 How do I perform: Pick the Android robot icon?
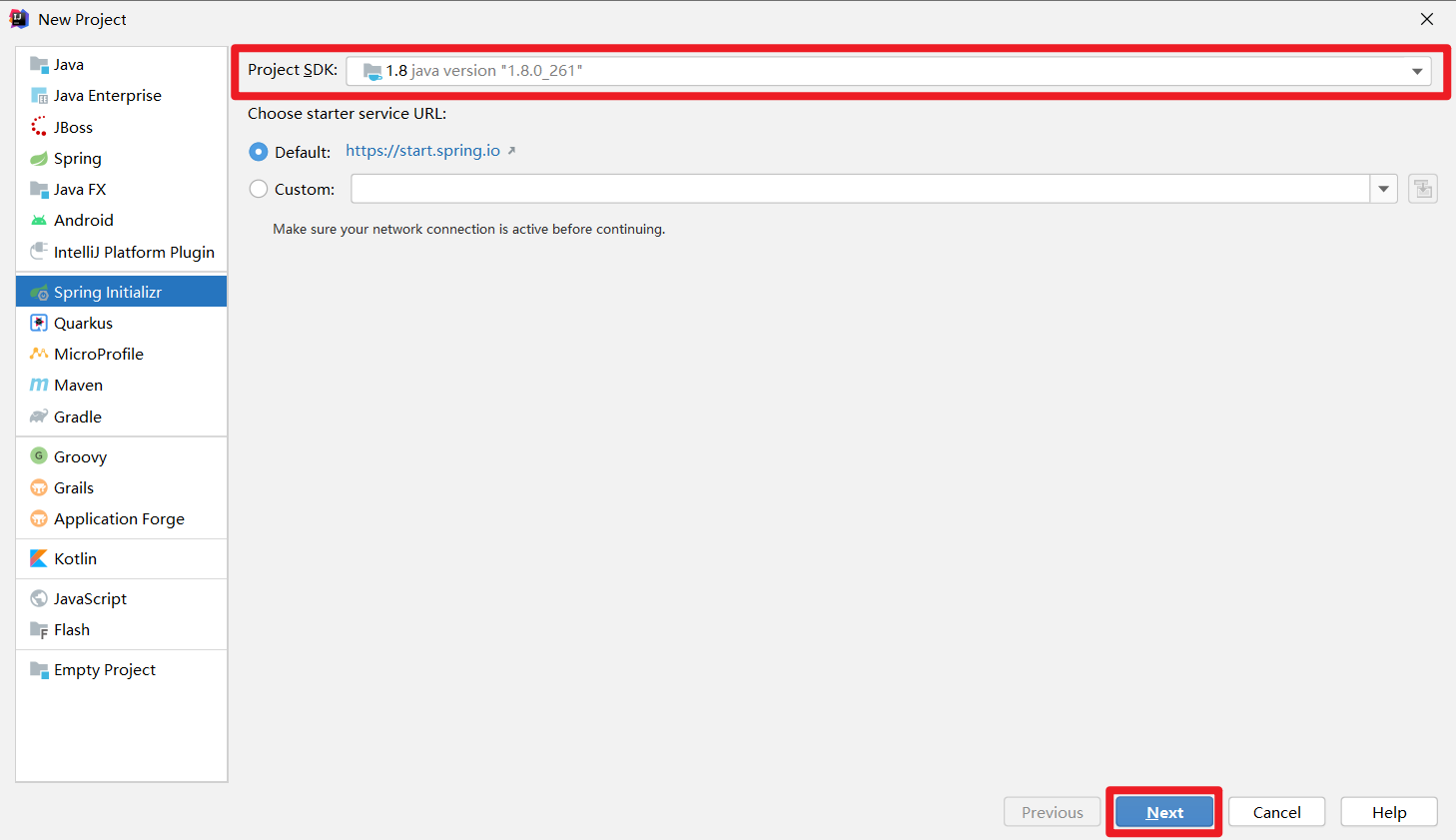(x=39, y=221)
